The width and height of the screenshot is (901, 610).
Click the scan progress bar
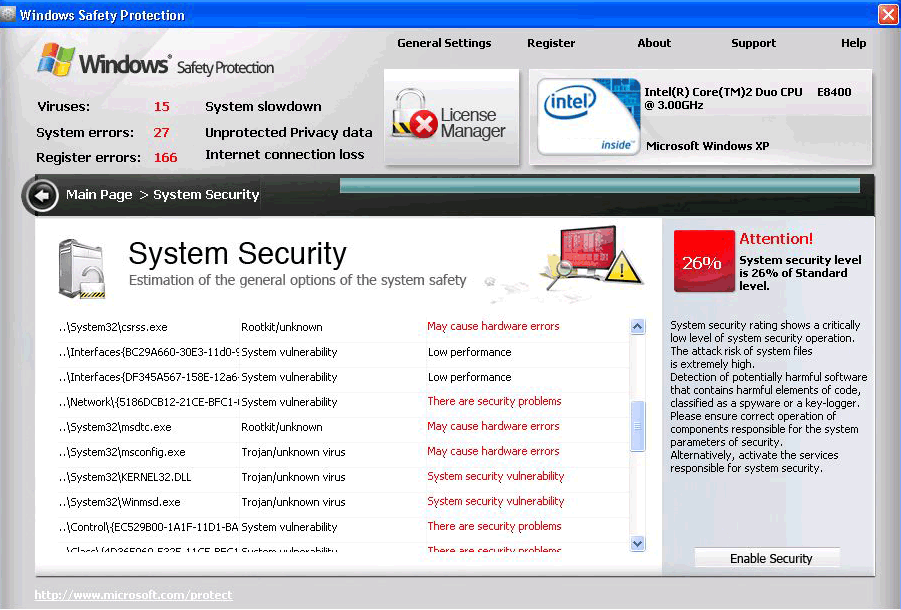599,186
